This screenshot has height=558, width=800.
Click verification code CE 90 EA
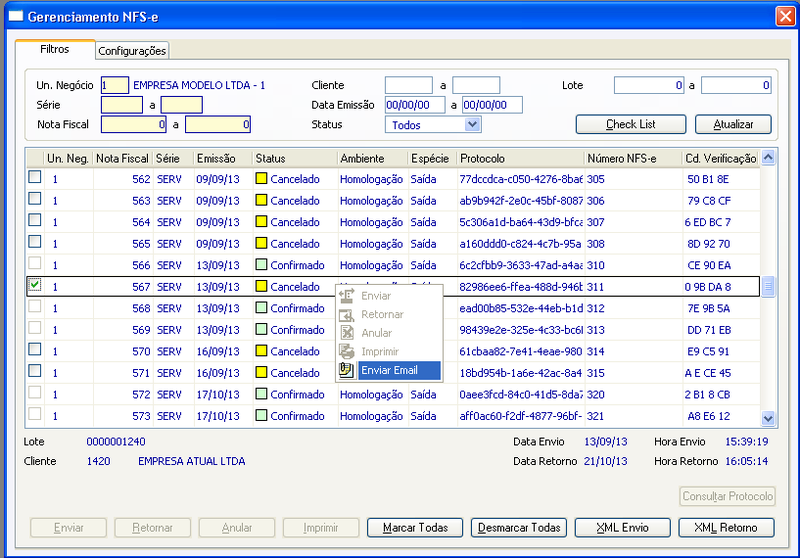[709, 265]
